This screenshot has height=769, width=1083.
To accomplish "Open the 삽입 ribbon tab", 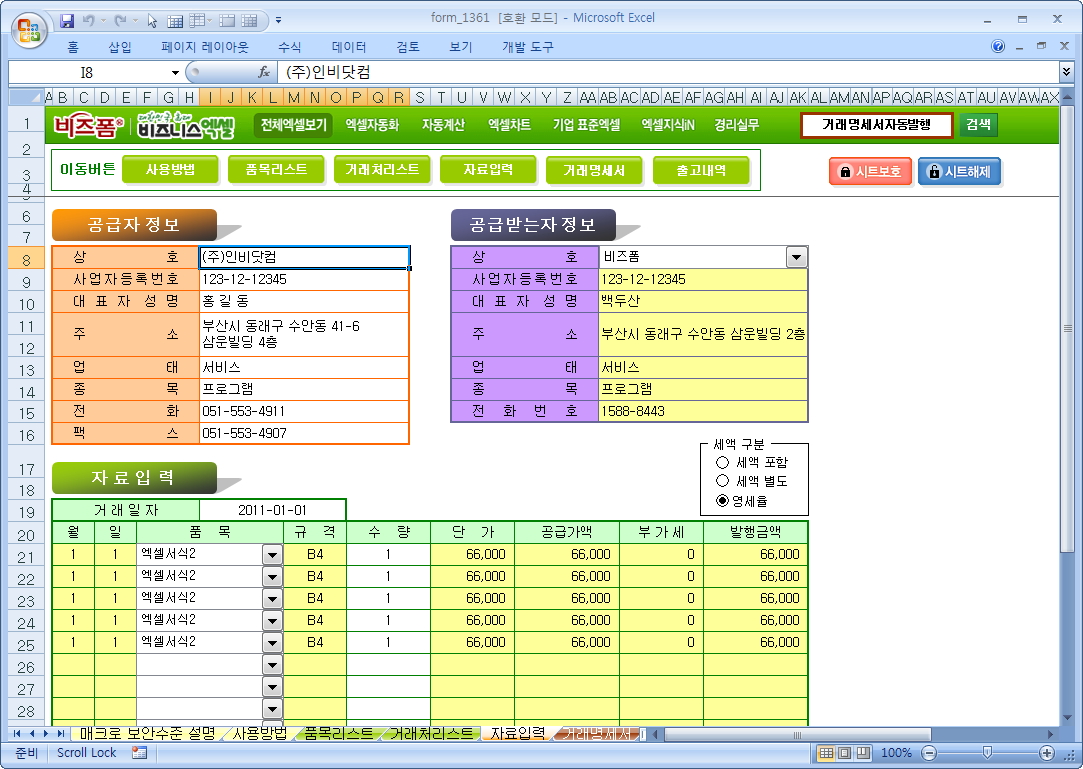I will [119, 47].
